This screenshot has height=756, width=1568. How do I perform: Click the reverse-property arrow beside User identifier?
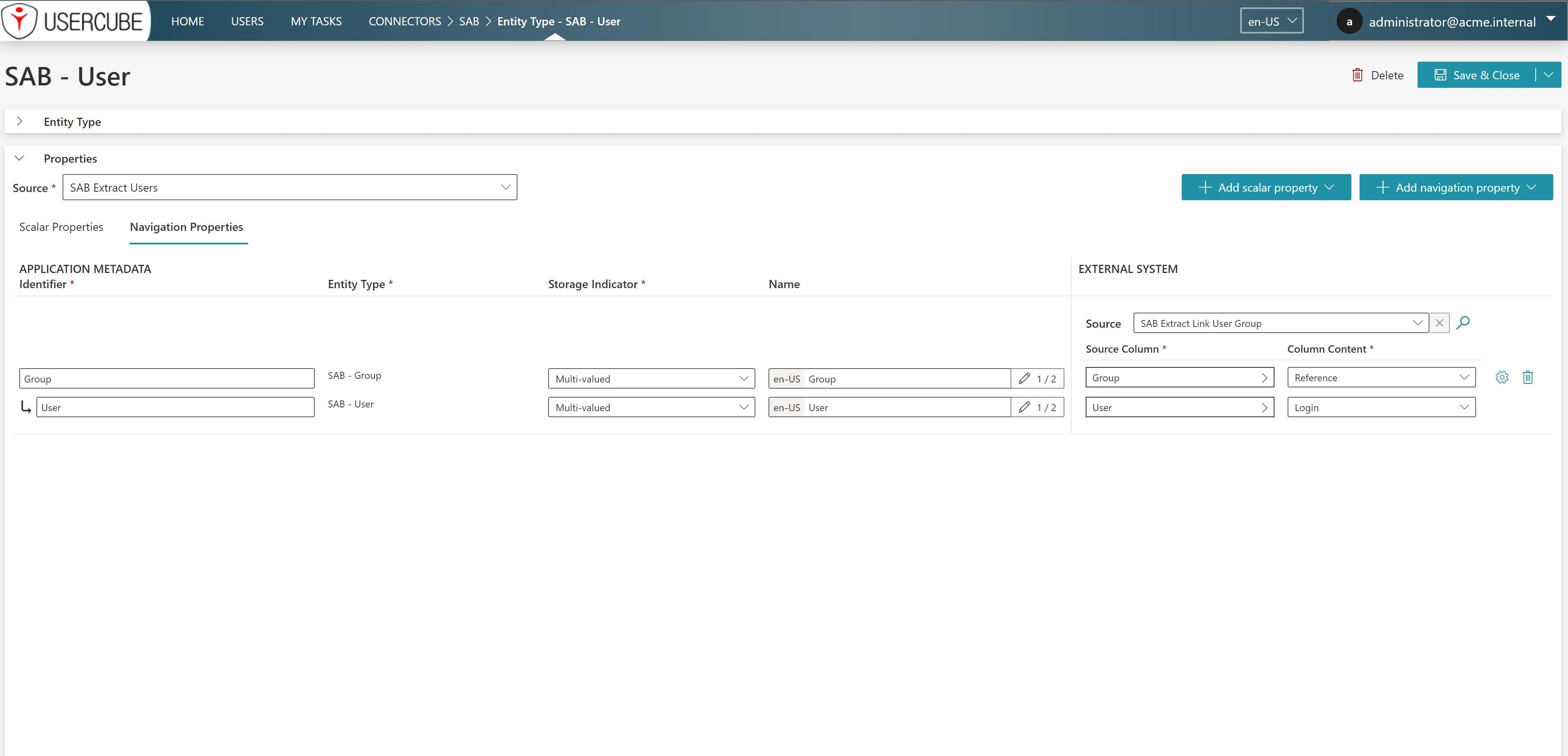click(26, 407)
